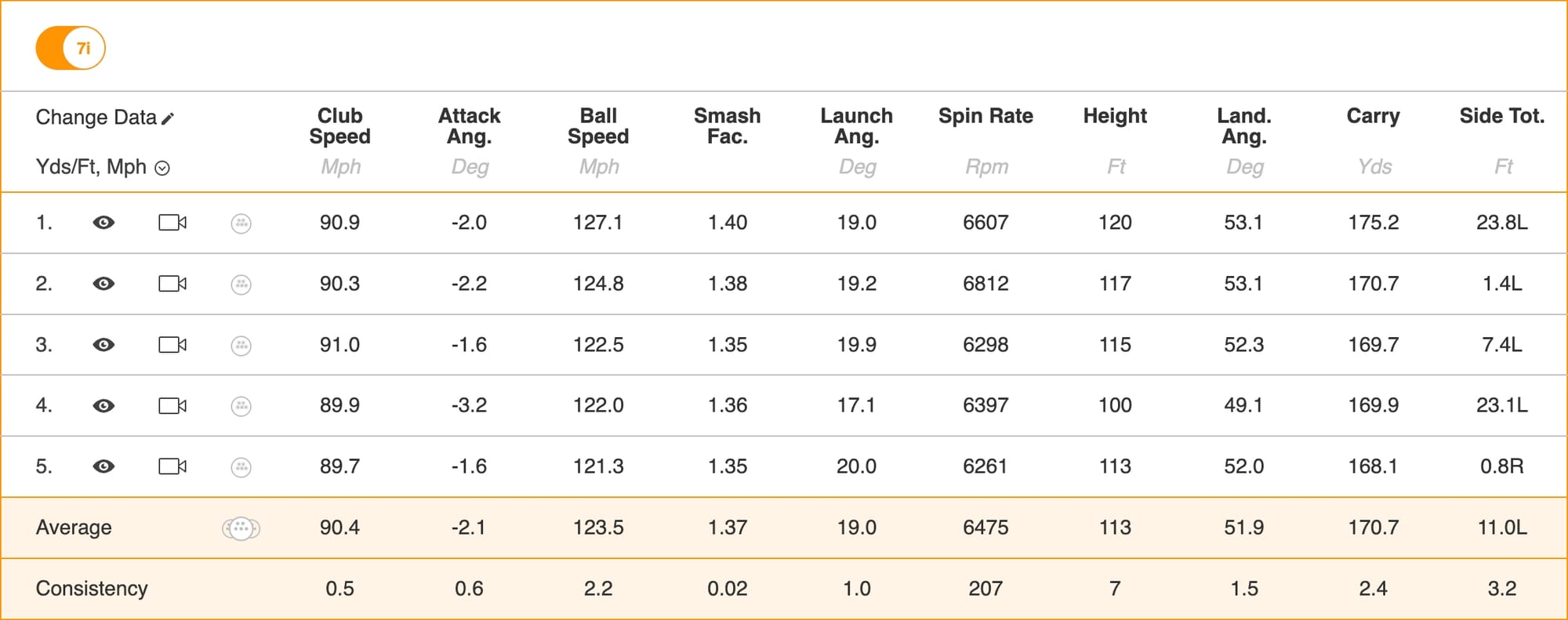
Task: Click the Carry column header
Action: [1373, 116]
